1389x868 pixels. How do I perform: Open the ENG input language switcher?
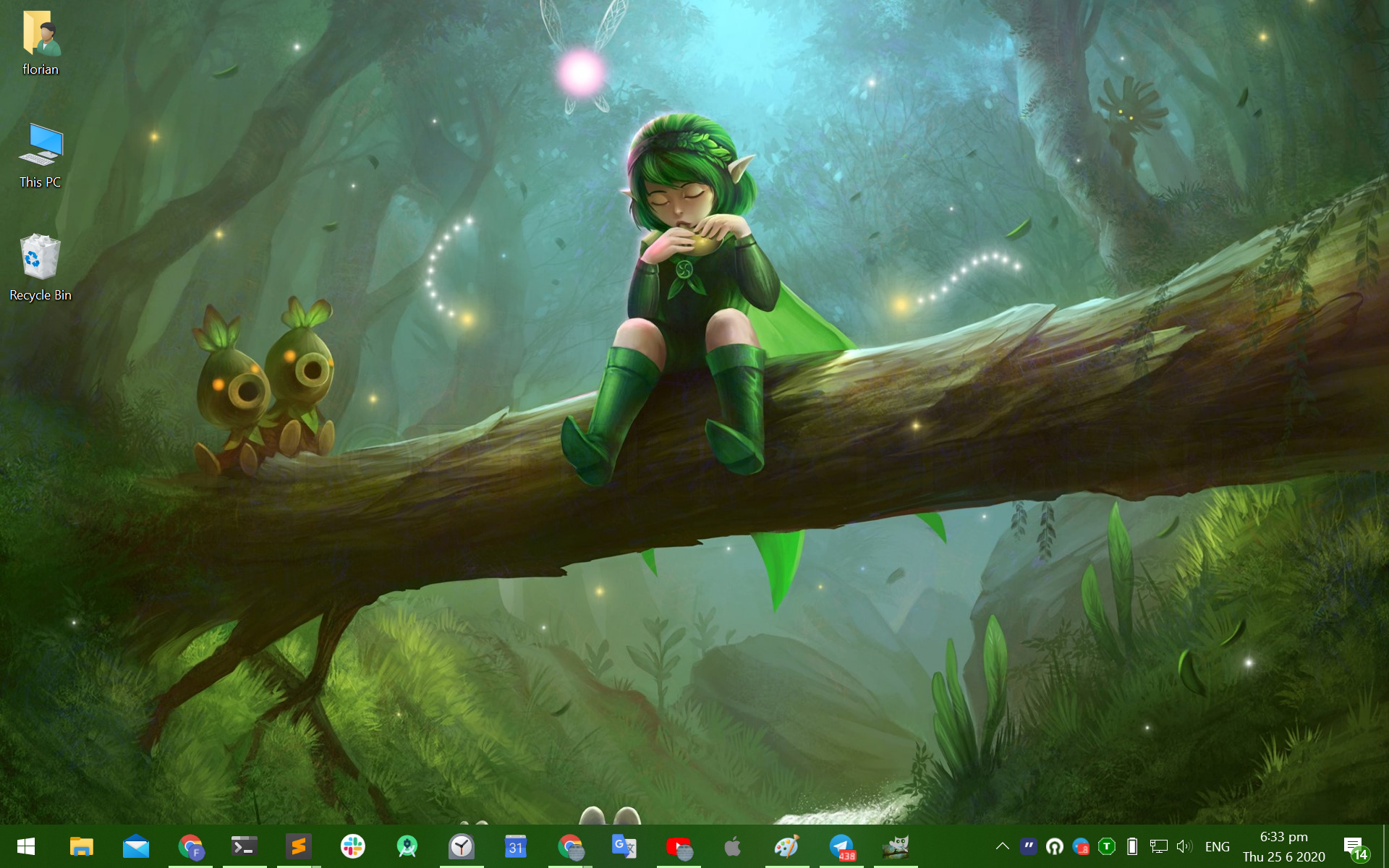coord(1217,846)
